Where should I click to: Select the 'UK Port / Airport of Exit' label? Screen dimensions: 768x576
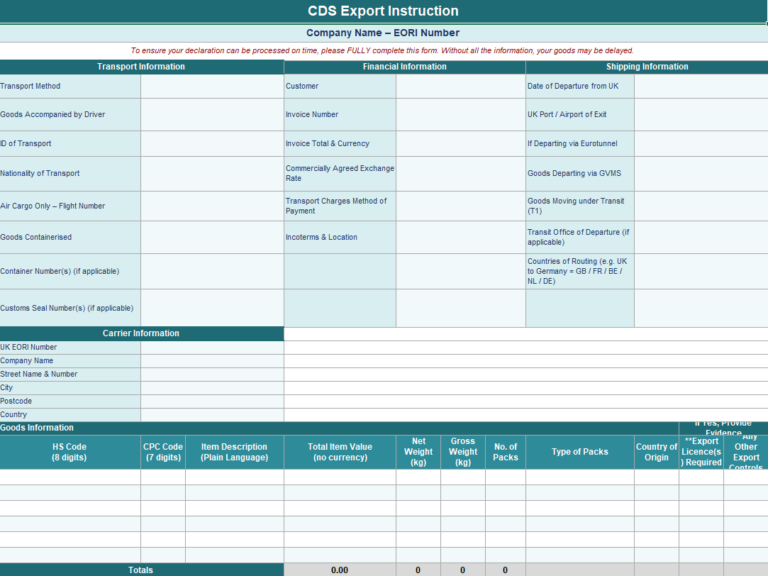(567, 115)
